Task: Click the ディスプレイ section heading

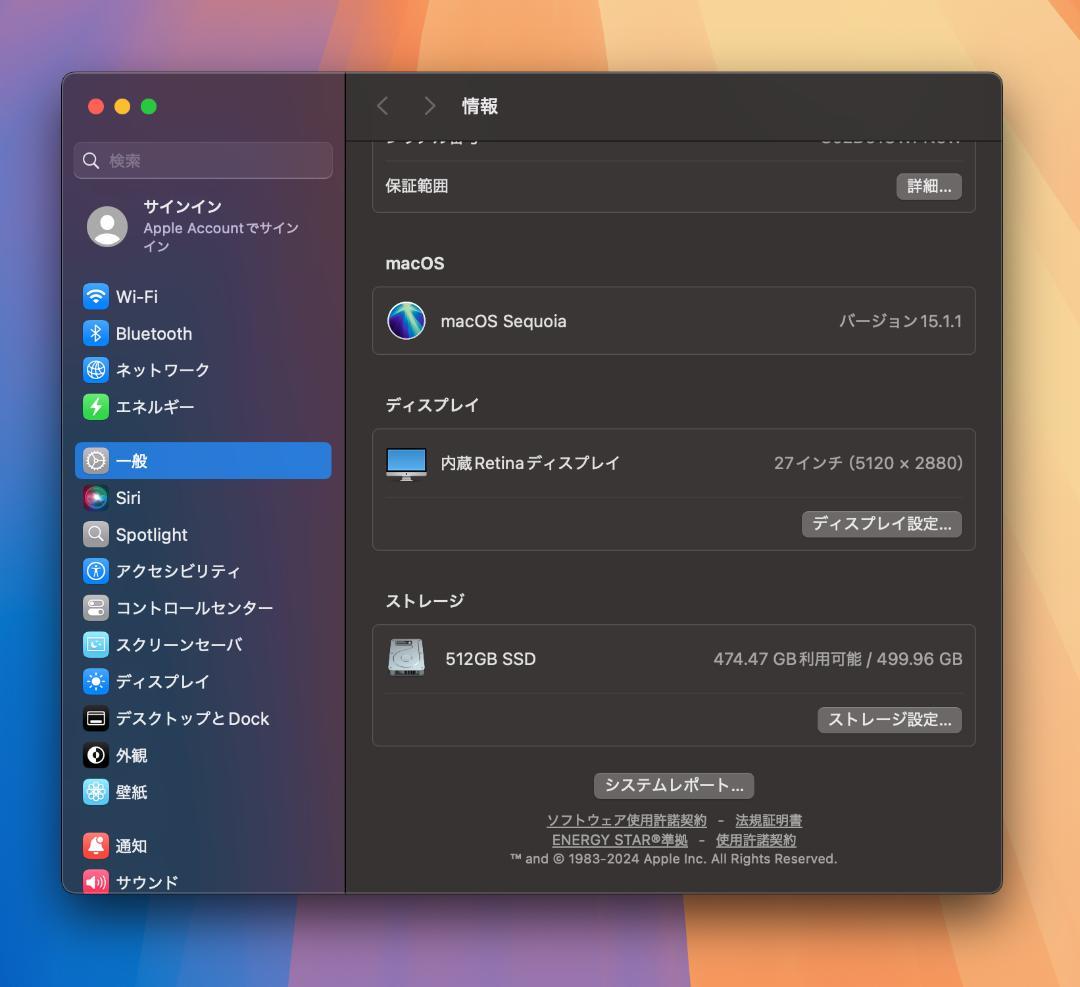Action: [432, 405]
